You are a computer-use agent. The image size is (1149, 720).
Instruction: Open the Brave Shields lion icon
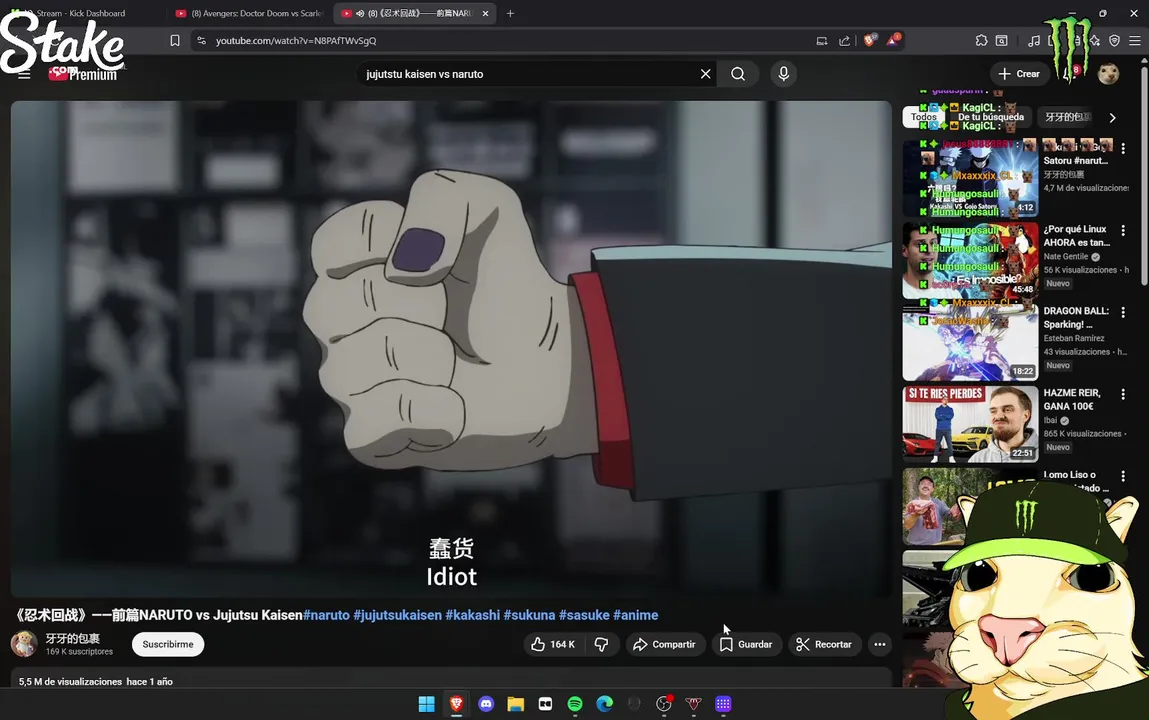[x=870, y=40]
